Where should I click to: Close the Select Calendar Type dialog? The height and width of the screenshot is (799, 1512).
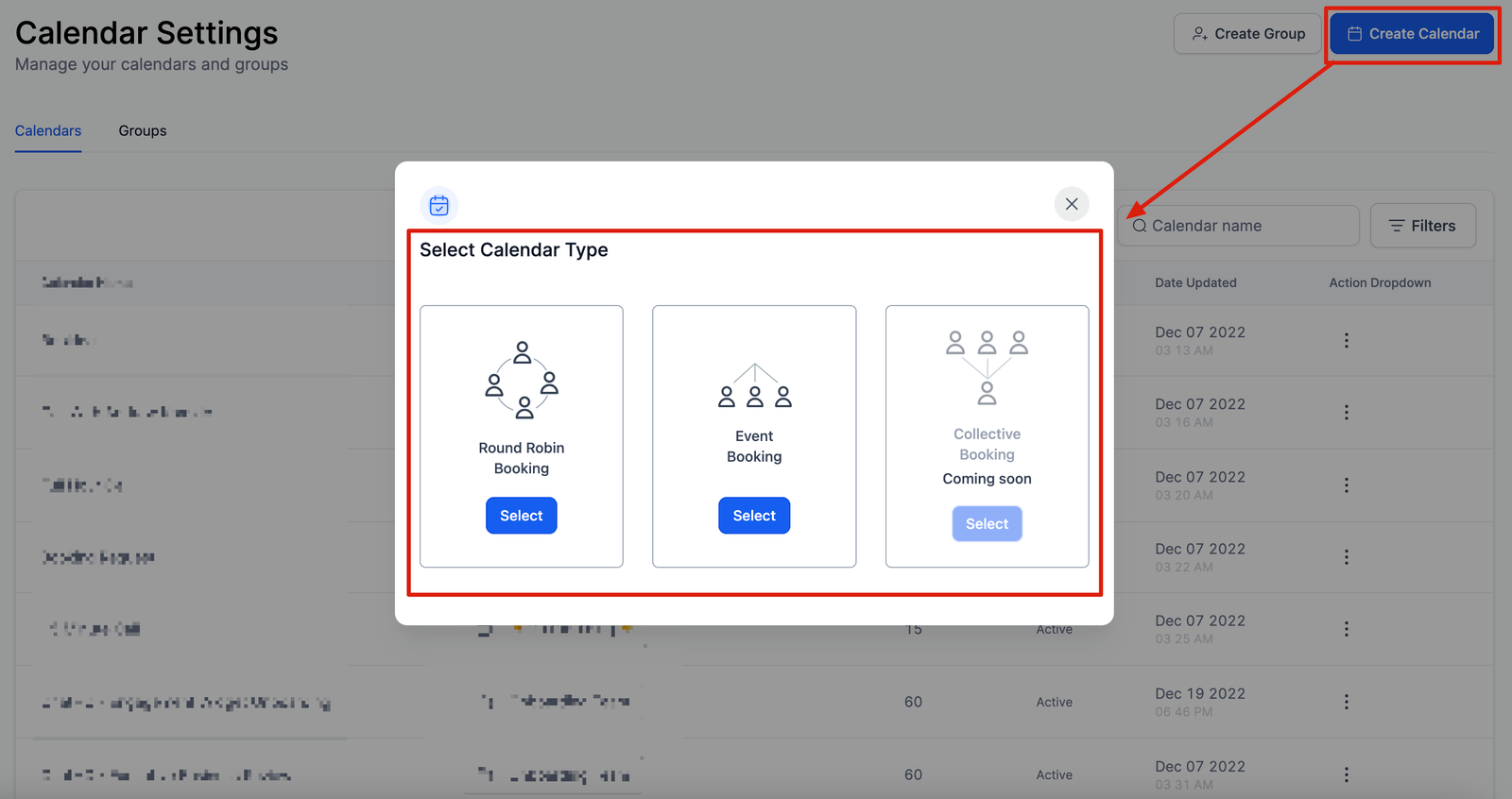pos(1072,204)
